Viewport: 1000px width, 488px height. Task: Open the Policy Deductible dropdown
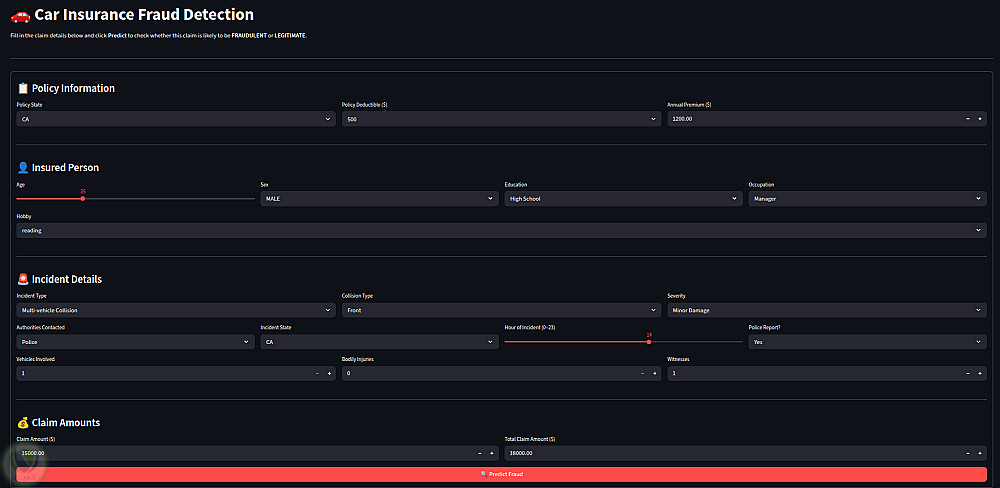coord(501,119)
